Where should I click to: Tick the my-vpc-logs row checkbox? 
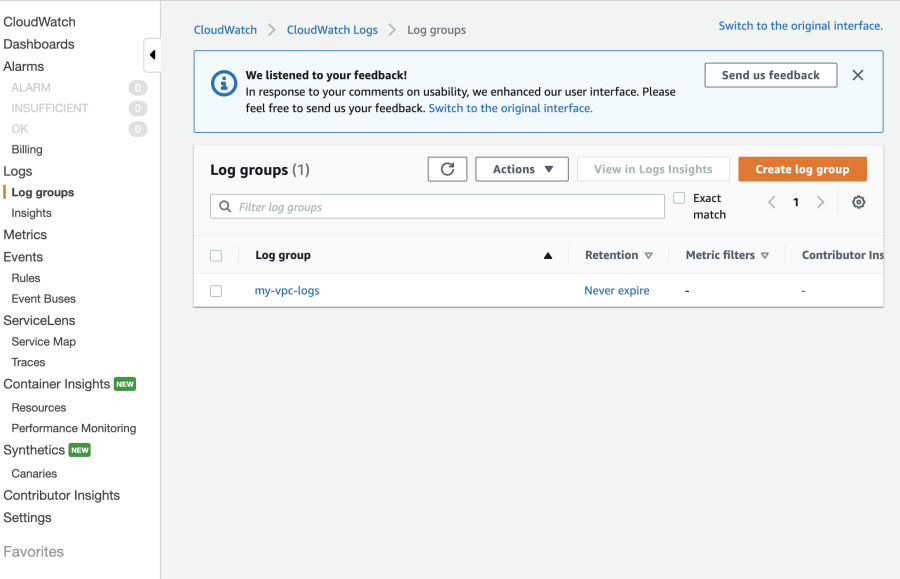[x=216, y=291]
